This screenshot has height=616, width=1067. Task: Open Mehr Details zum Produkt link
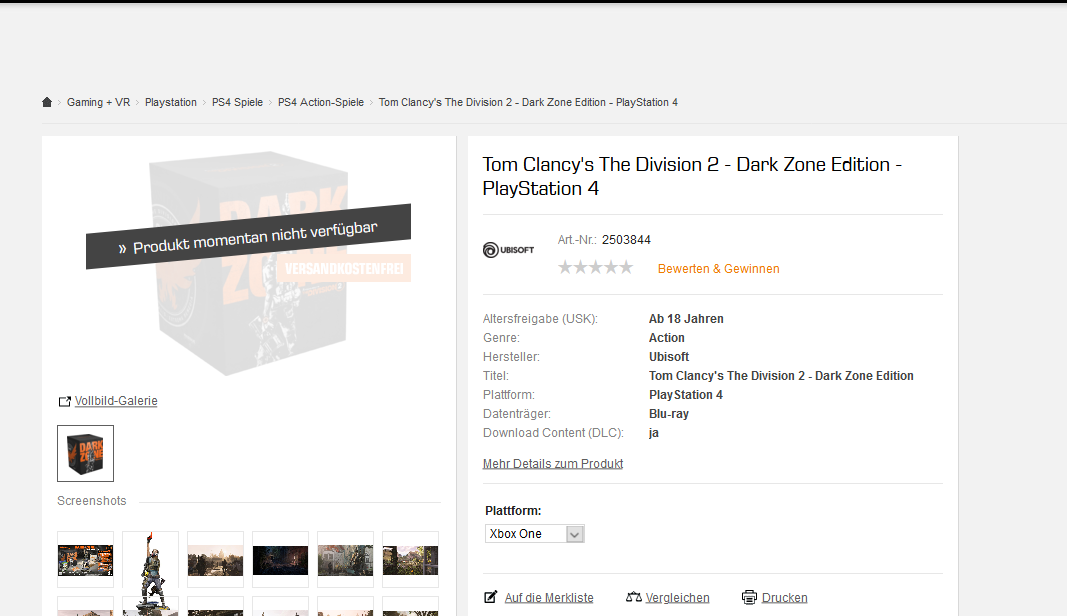[x=553, y=464]
